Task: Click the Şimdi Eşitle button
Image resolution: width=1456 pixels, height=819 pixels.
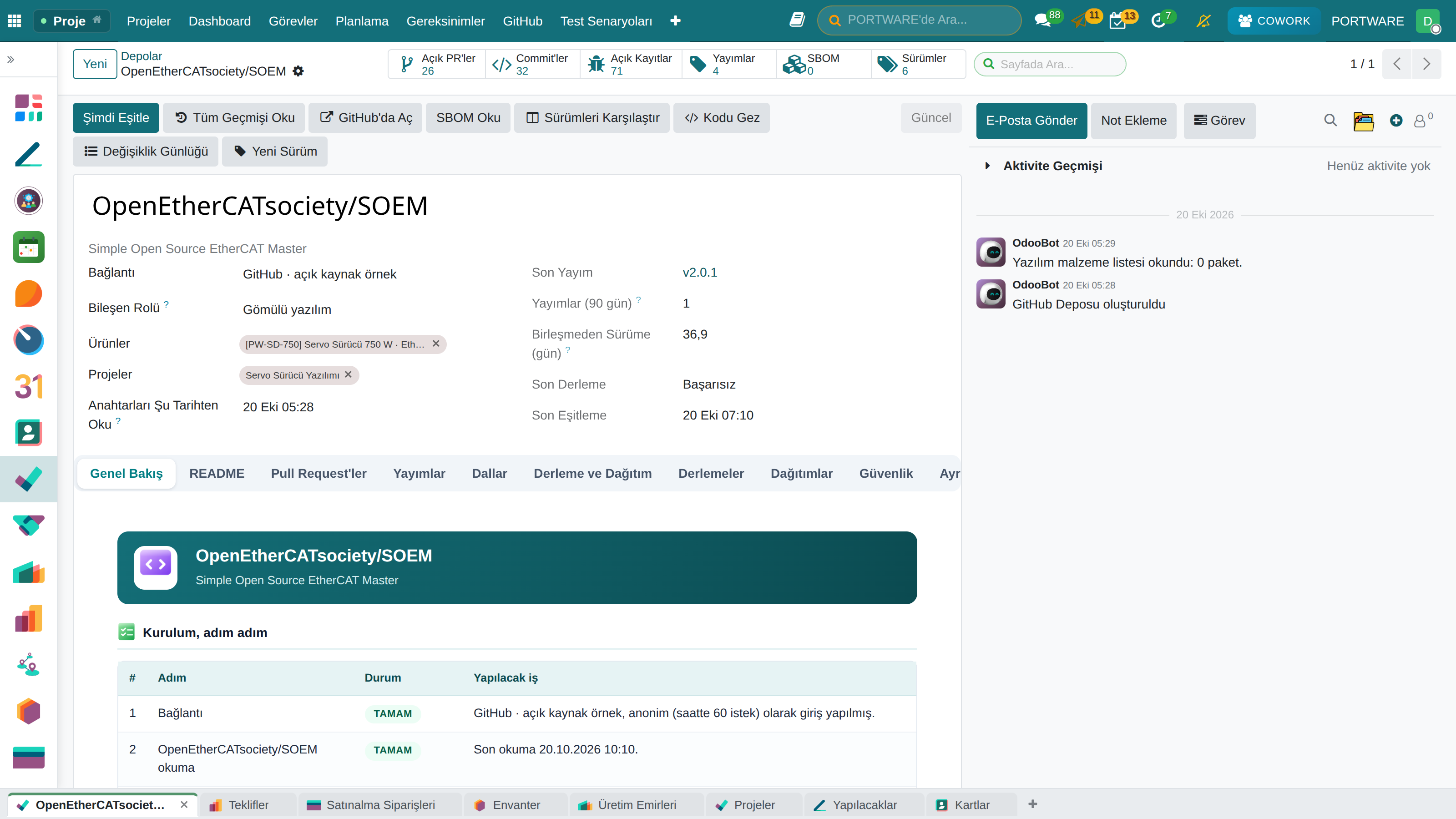Action: click(x=116, y=117)
